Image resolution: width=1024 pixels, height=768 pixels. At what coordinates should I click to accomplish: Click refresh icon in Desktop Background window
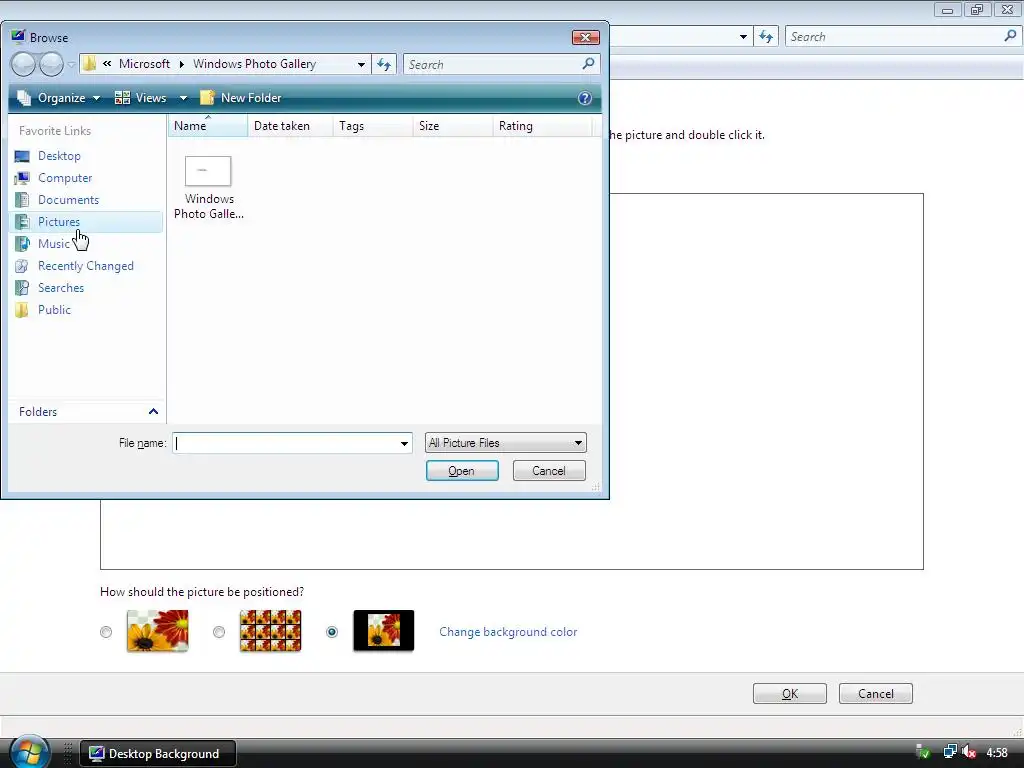(766, 37)
